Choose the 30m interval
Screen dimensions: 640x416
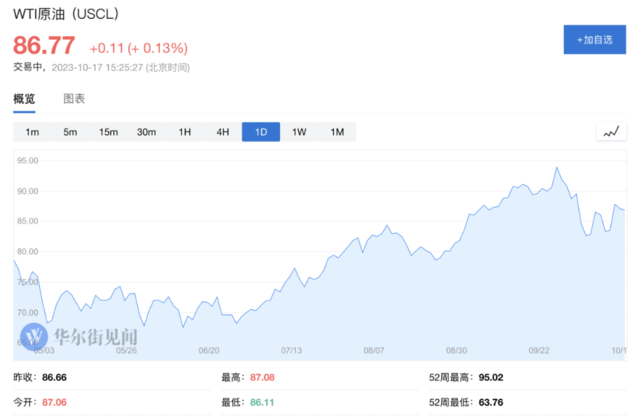(x=146, y=132)
